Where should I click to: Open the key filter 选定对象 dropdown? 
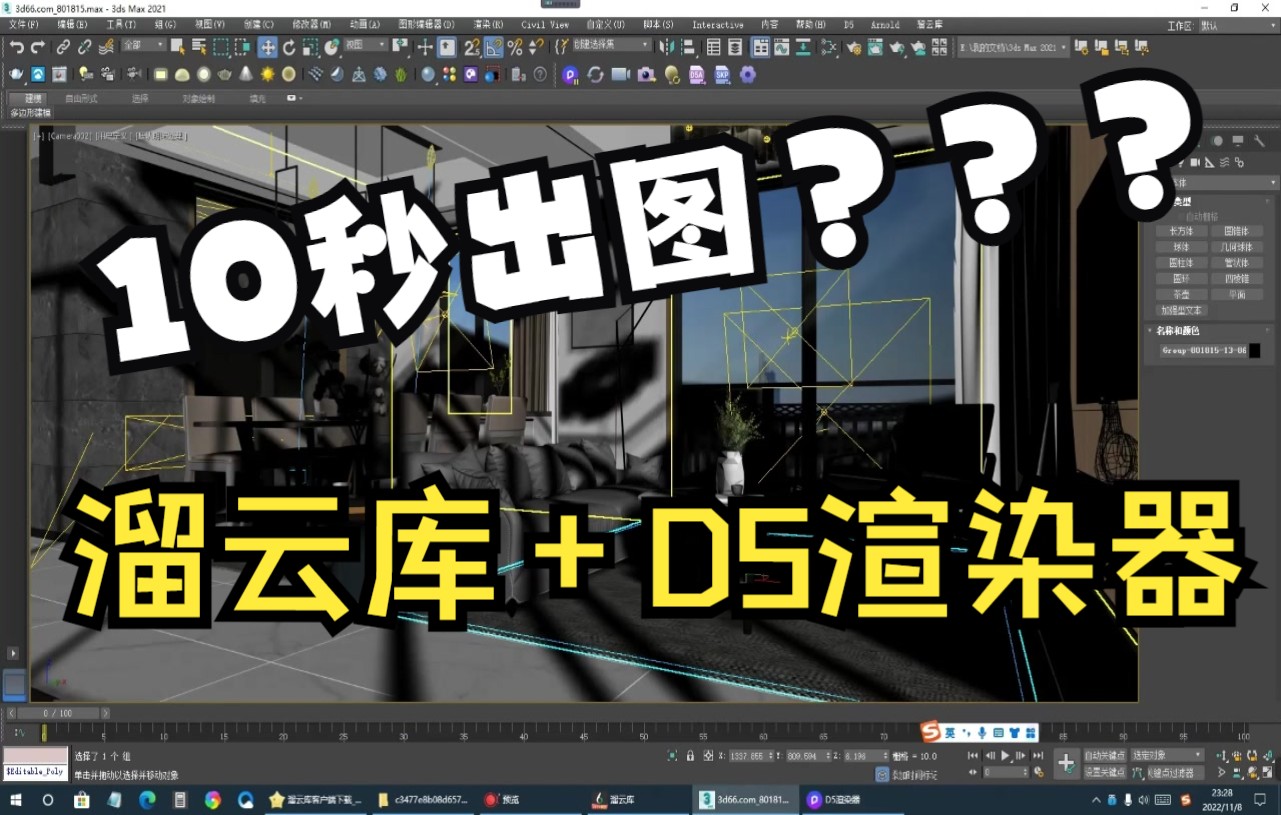click(1166, 756)
